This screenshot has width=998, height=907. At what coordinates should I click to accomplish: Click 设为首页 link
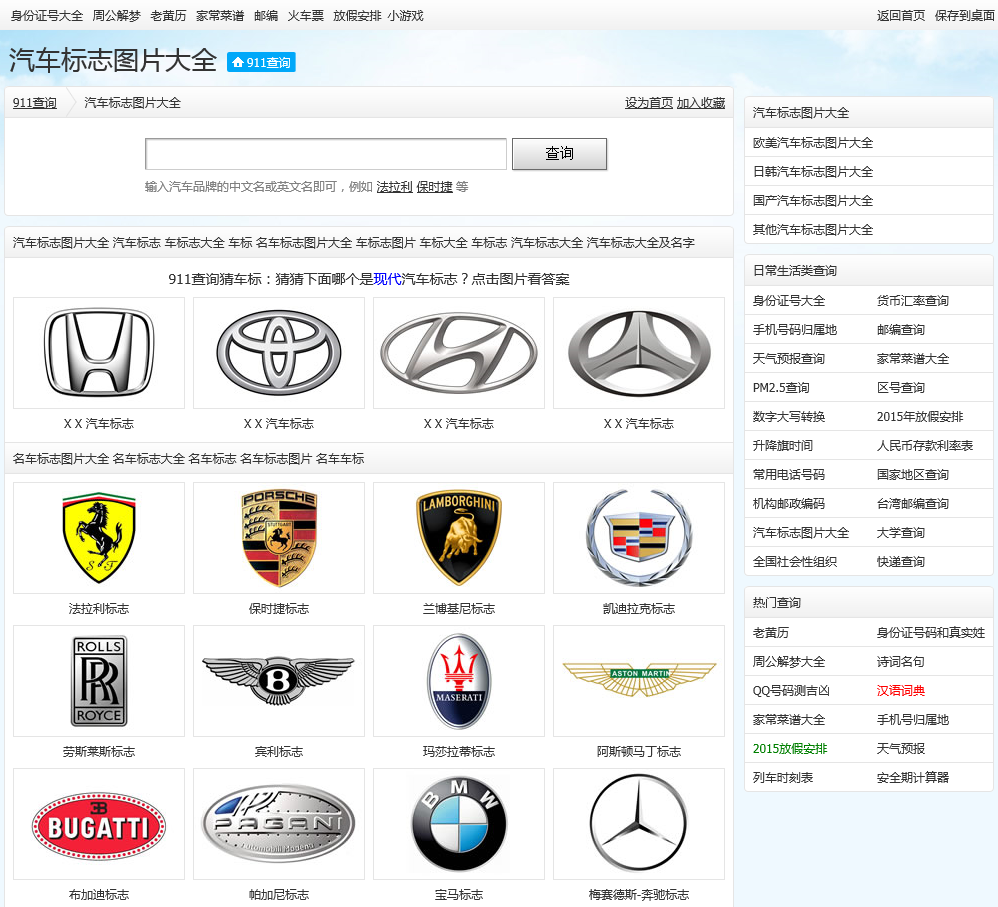[x=649, y=103]
